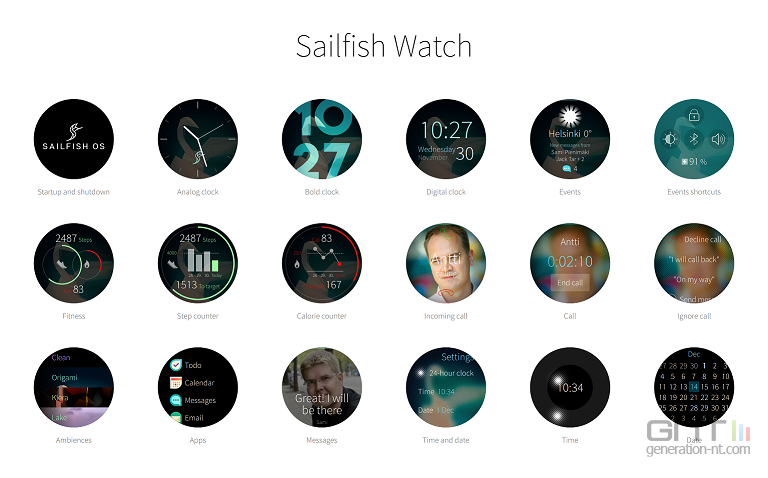Image resolution: width=768 pixels, height=478 pixels.
Task: Open the Analog clock watch face thumbnail
Action: (198, 139)
